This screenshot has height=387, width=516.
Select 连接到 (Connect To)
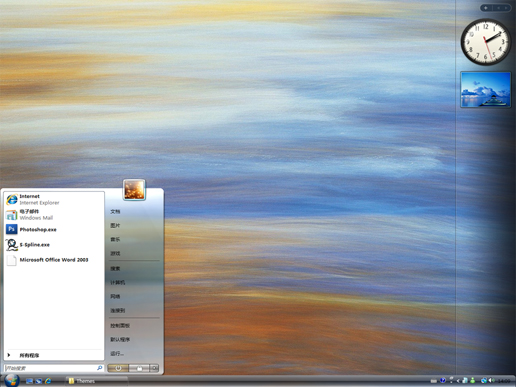click(x=118, y=311)
